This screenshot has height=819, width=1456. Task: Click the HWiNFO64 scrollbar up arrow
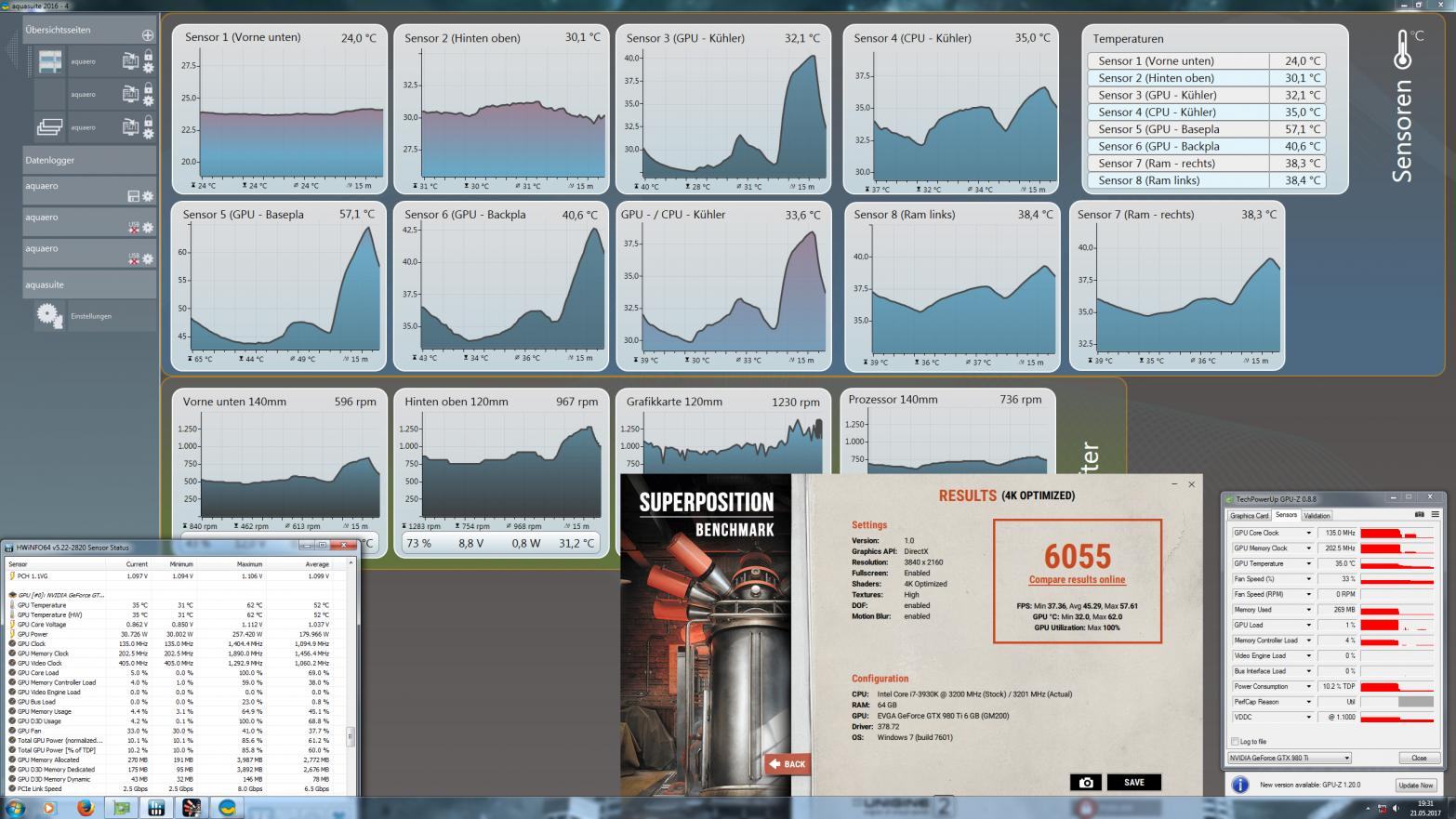351,563
